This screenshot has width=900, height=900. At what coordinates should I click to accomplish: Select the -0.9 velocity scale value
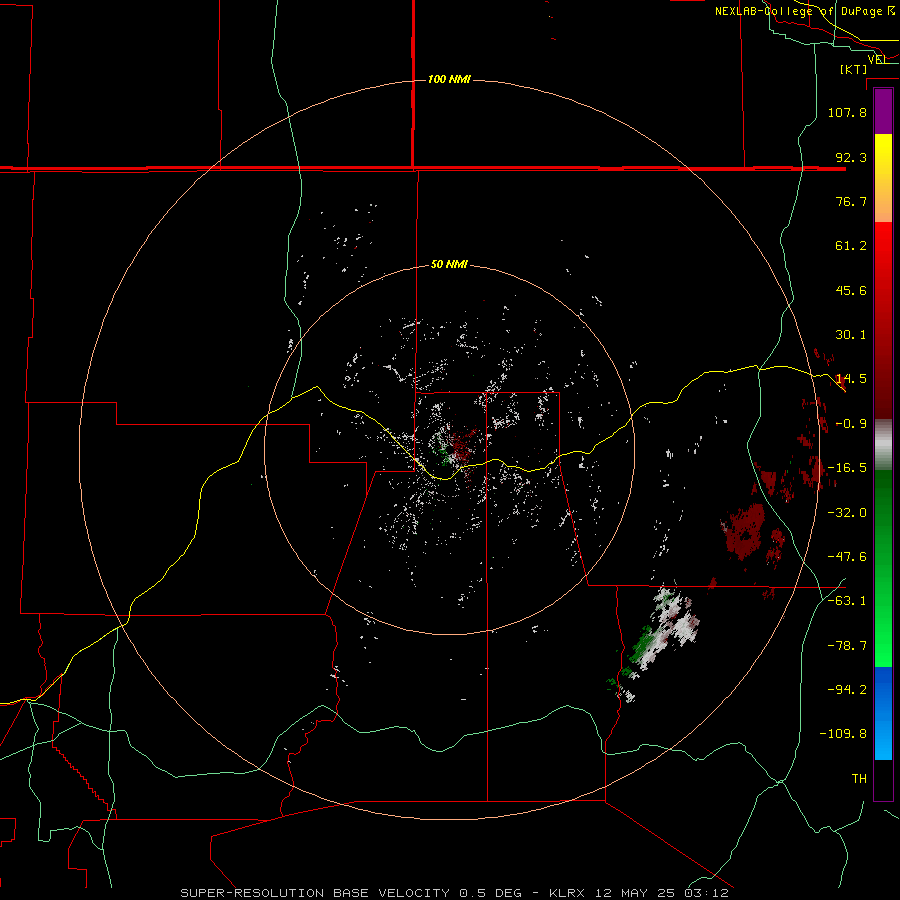pyautogui.click(x=851, y=424)
